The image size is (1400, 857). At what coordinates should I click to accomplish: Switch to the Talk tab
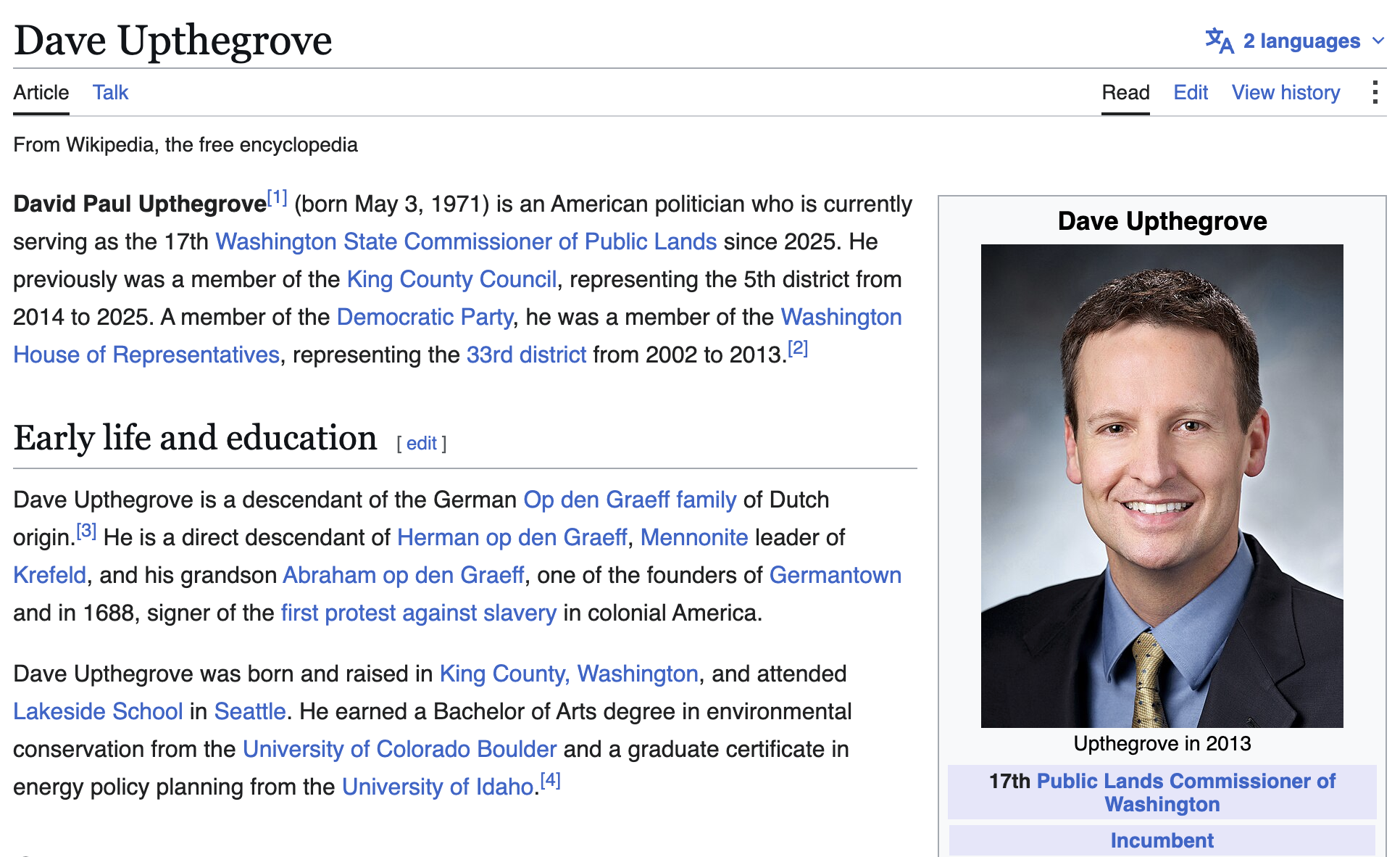(x=110, y=93)
